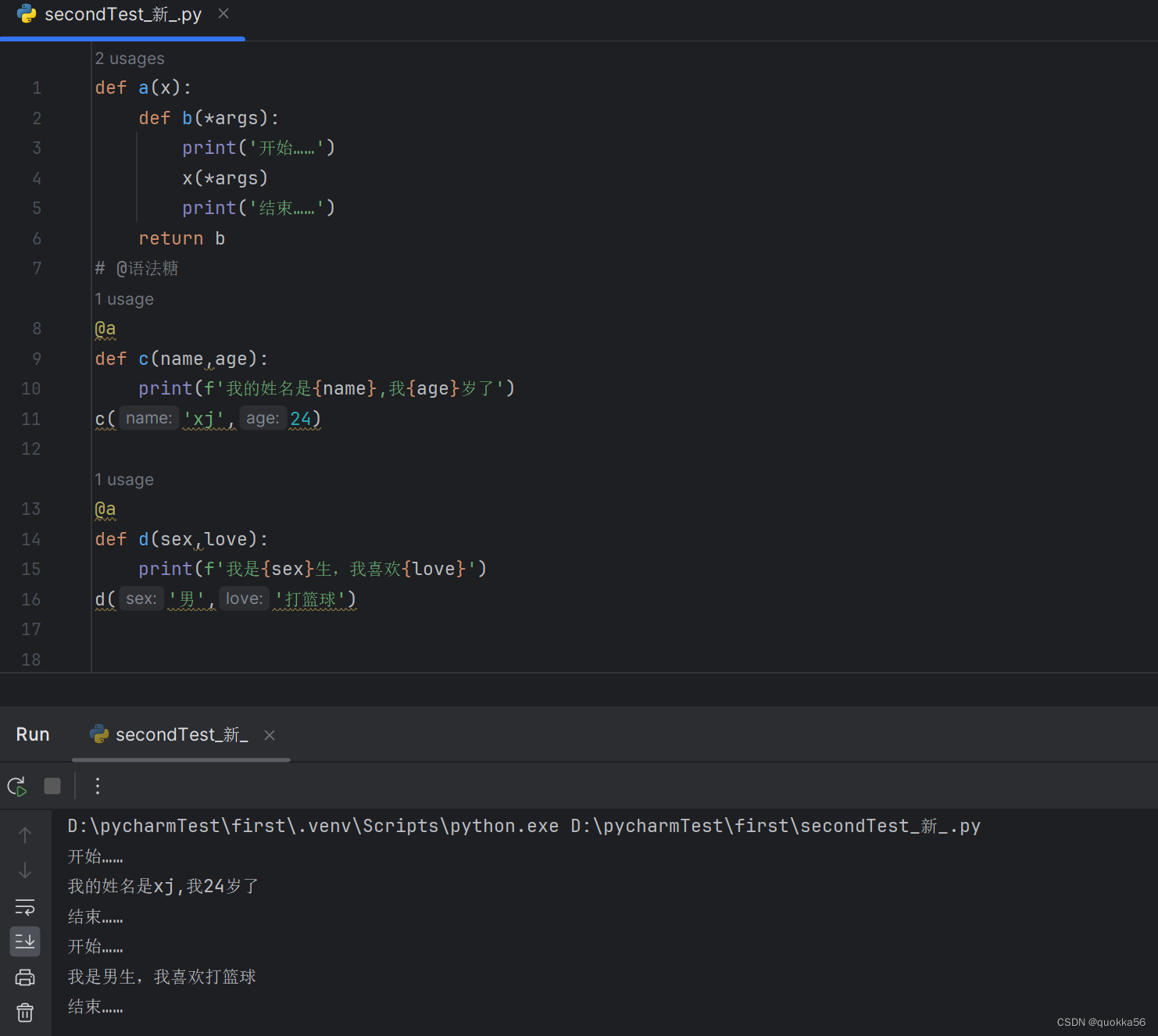Click the 'name:' parameter hint on line 11
This screenshot has height=1036, width=1158.
tap(148, 418)
